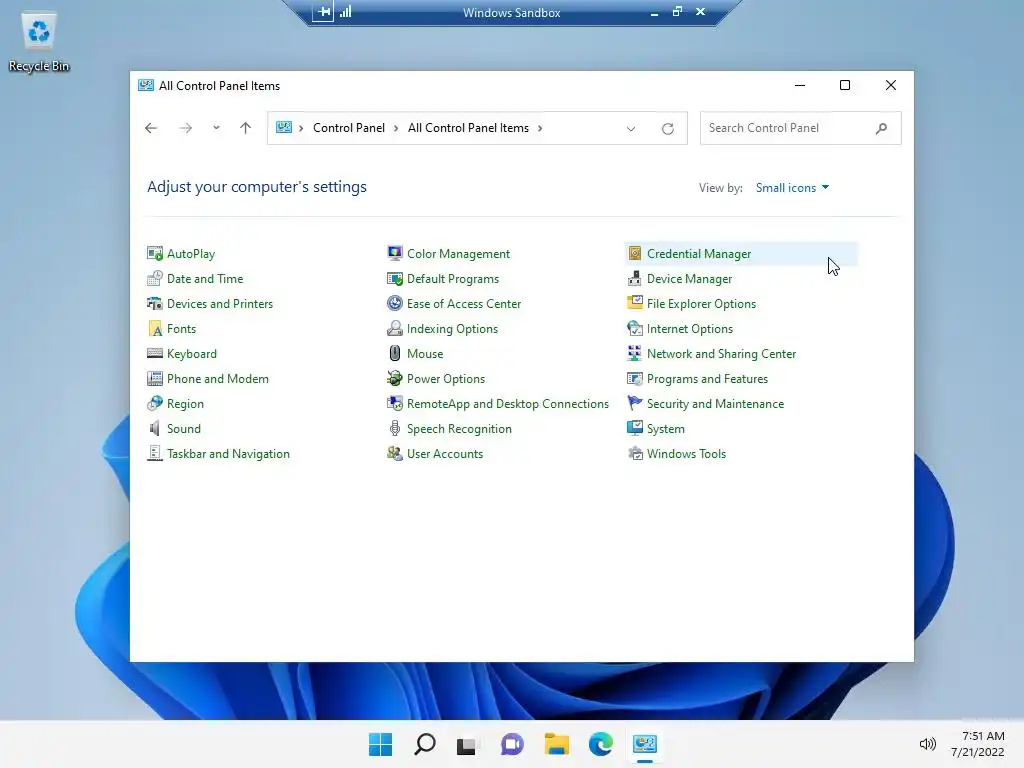Image resolution: width=1024 pixels, height=768 pixels.
Task: Open the Default Programs icon
Action: click(394, 278)
